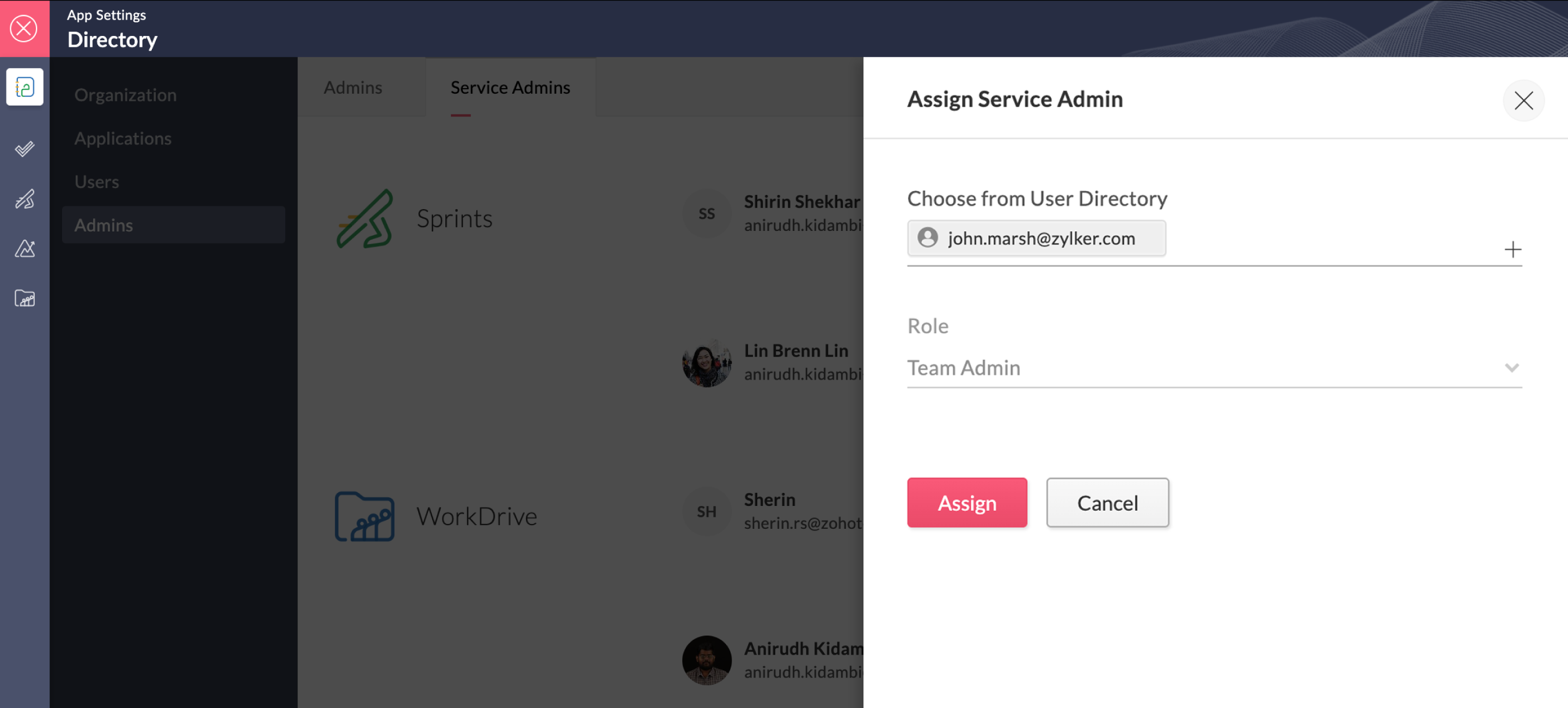Select the Service Admins tab
This screenshot has height=708, width=1568.
[510, 88]
